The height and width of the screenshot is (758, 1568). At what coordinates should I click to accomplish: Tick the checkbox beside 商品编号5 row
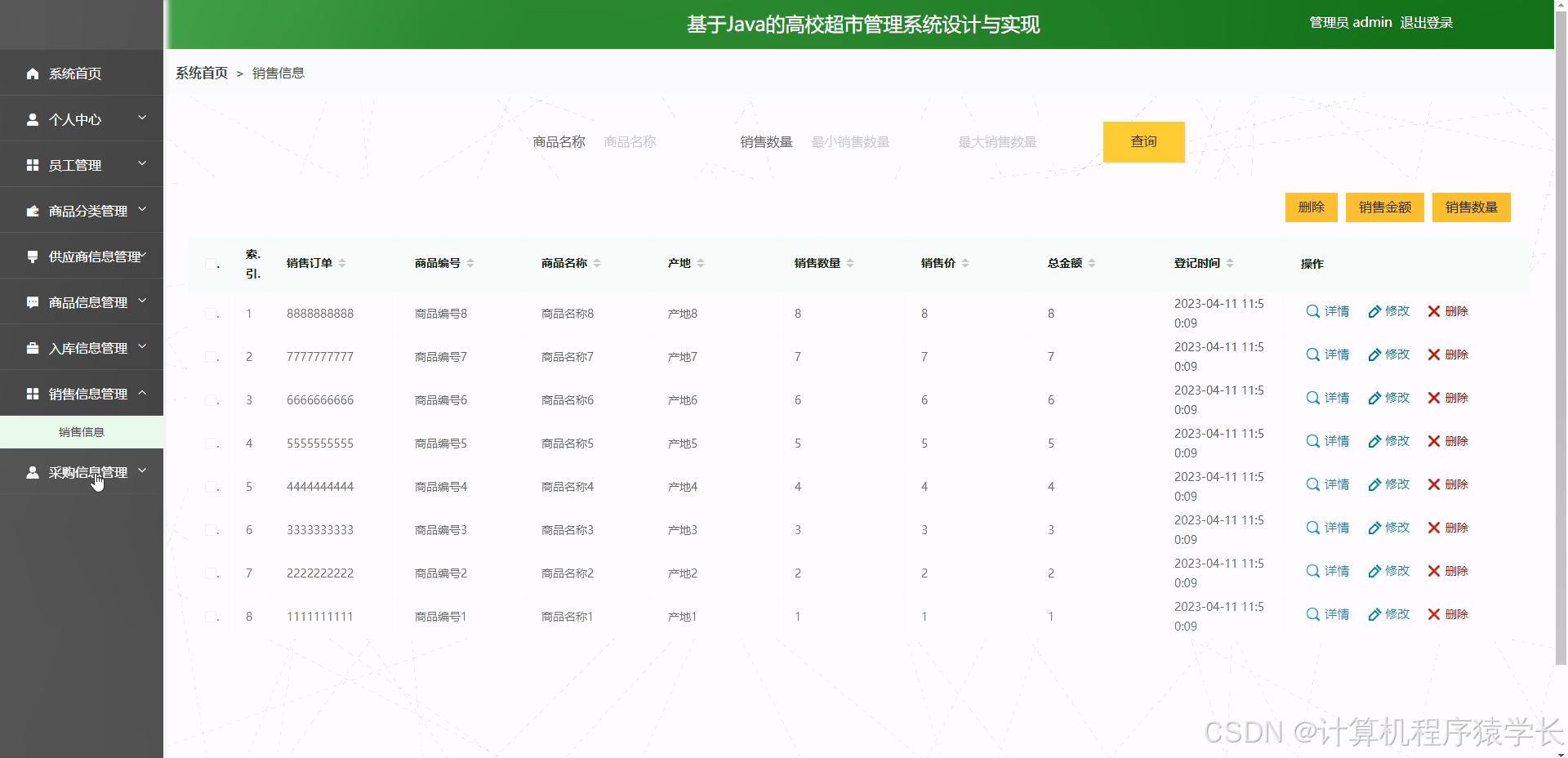tap(211, 443)
